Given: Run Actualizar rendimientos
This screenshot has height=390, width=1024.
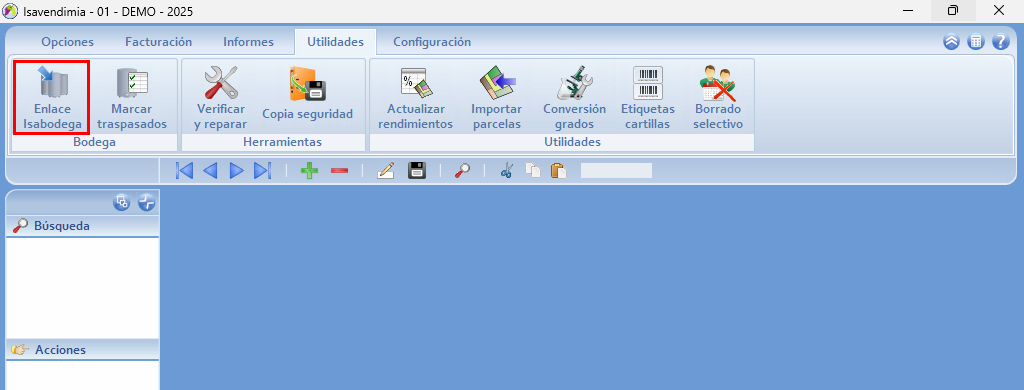Looking at the screenshot, I should pos(415,97).
